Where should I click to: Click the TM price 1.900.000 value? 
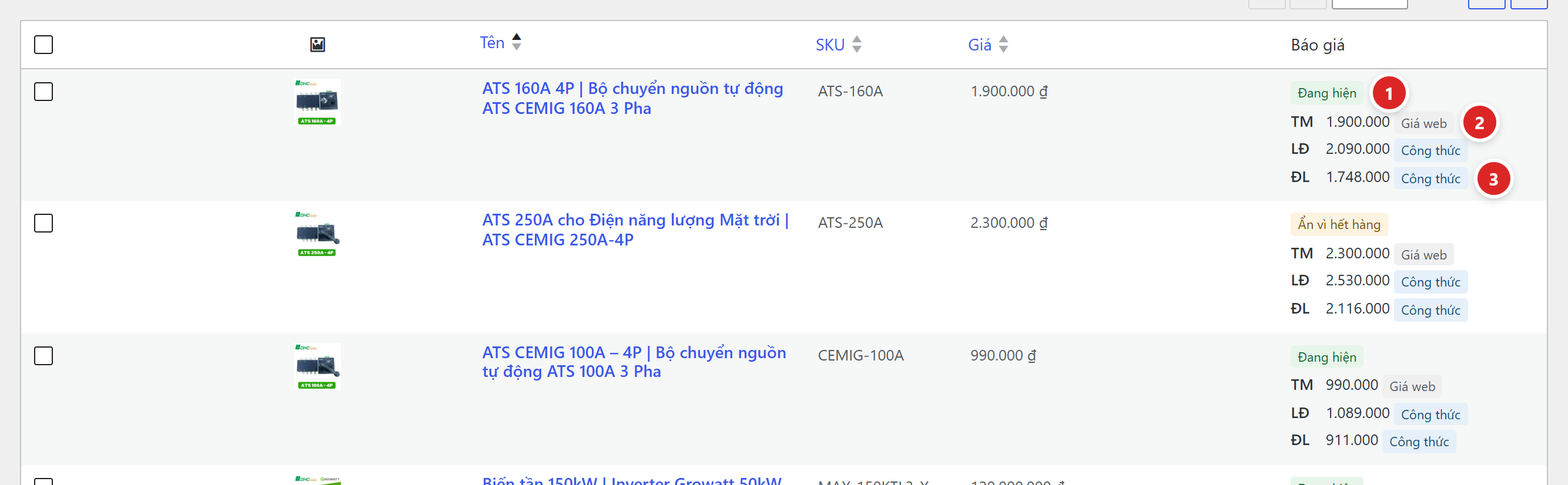click(x=1357, y=122)
